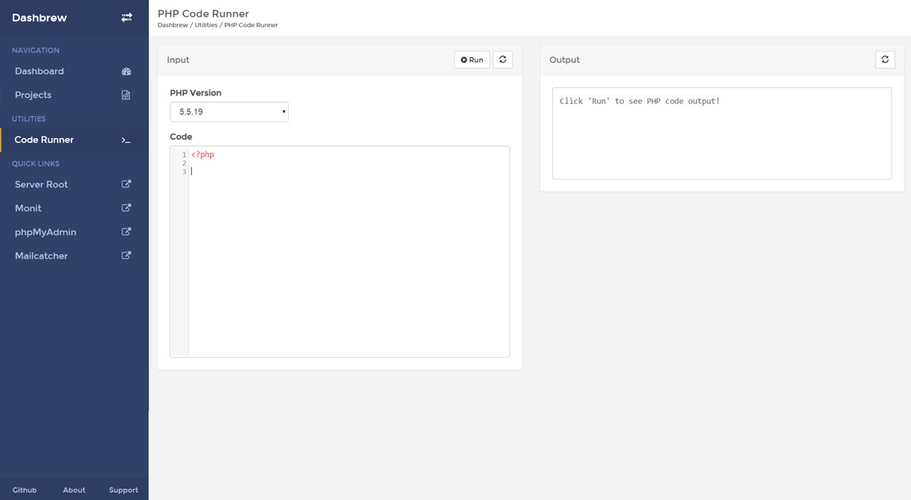This screenshot has width=911, height=500.
Task: Open the PHP Version dropdown
Action: (x=229, y=112)
